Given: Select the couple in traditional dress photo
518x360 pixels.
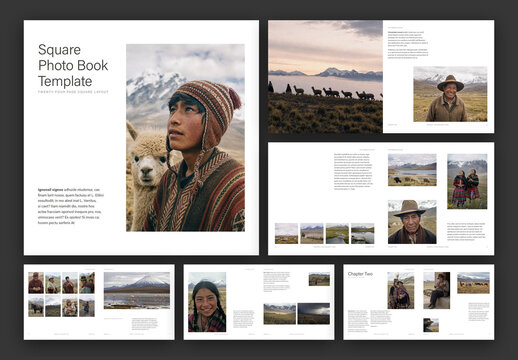Looking at the screenshot, I should pyautogui.click(x=400, y=290).
